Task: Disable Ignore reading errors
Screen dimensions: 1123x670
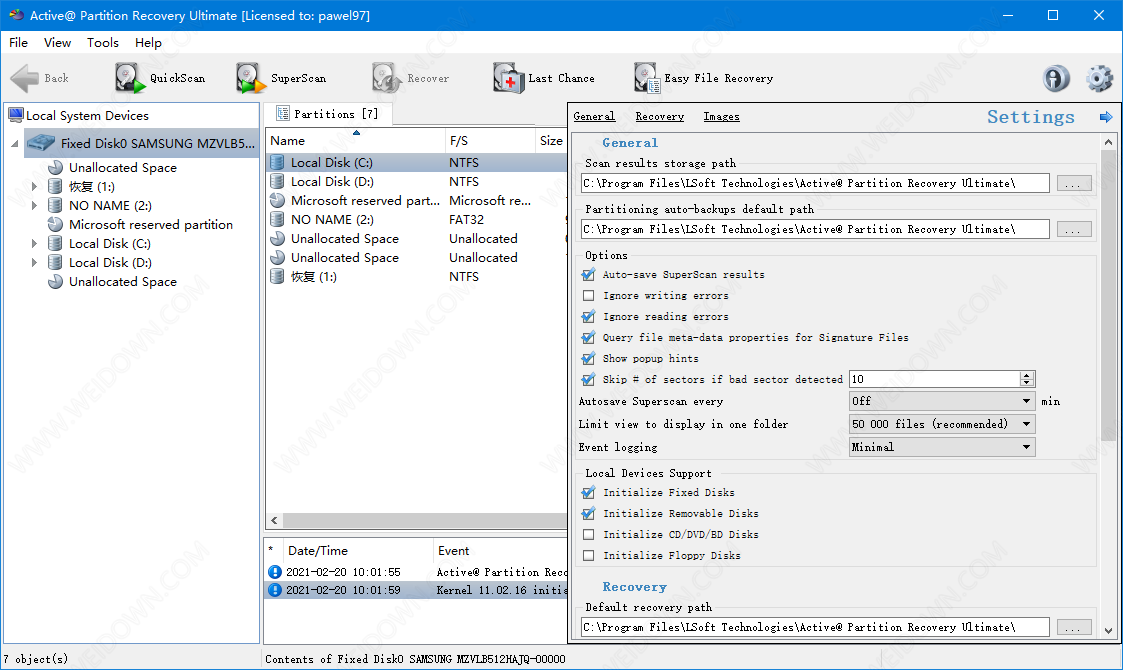Action: click(589, 317)
